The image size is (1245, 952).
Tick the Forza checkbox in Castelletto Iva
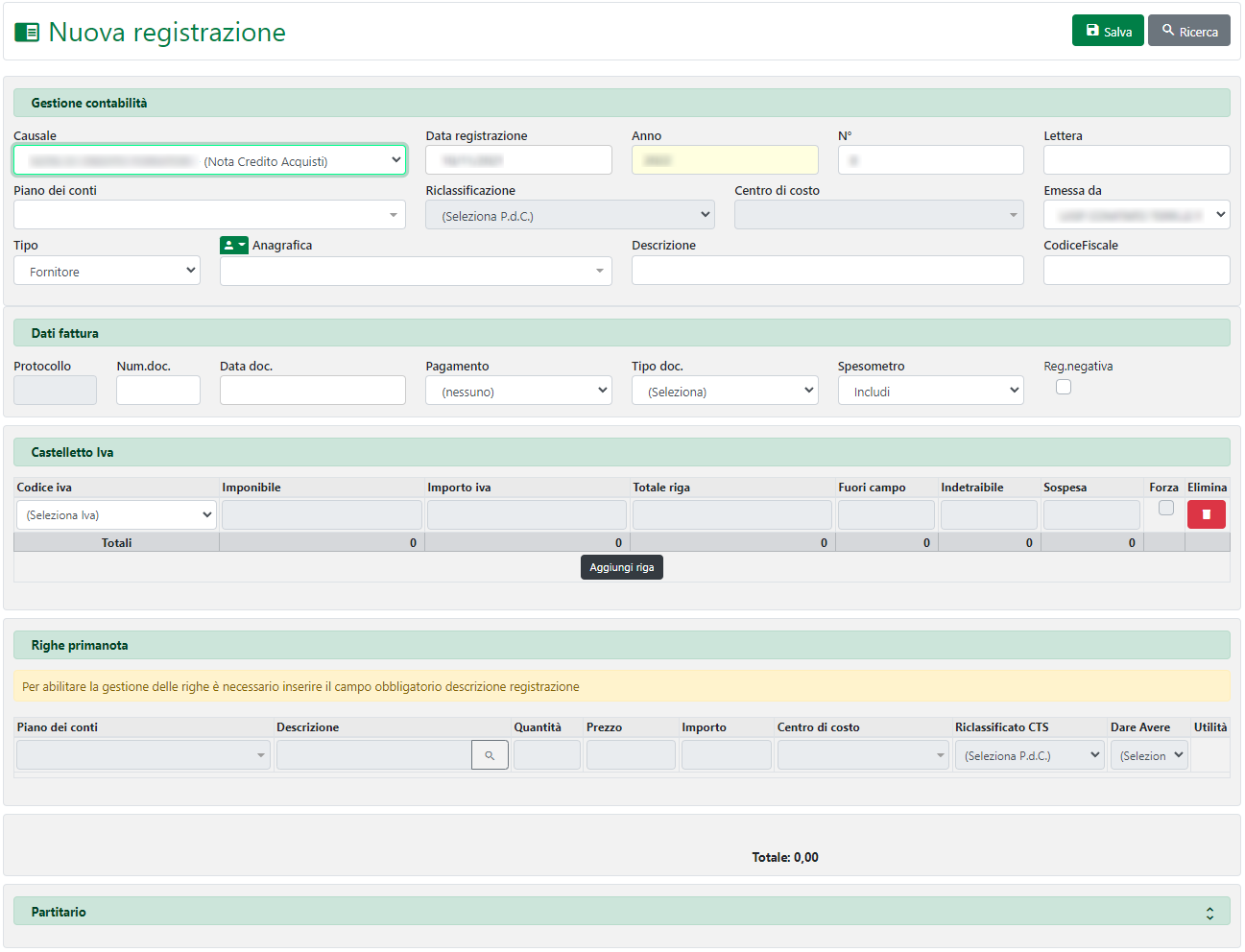click(1165, 508)
